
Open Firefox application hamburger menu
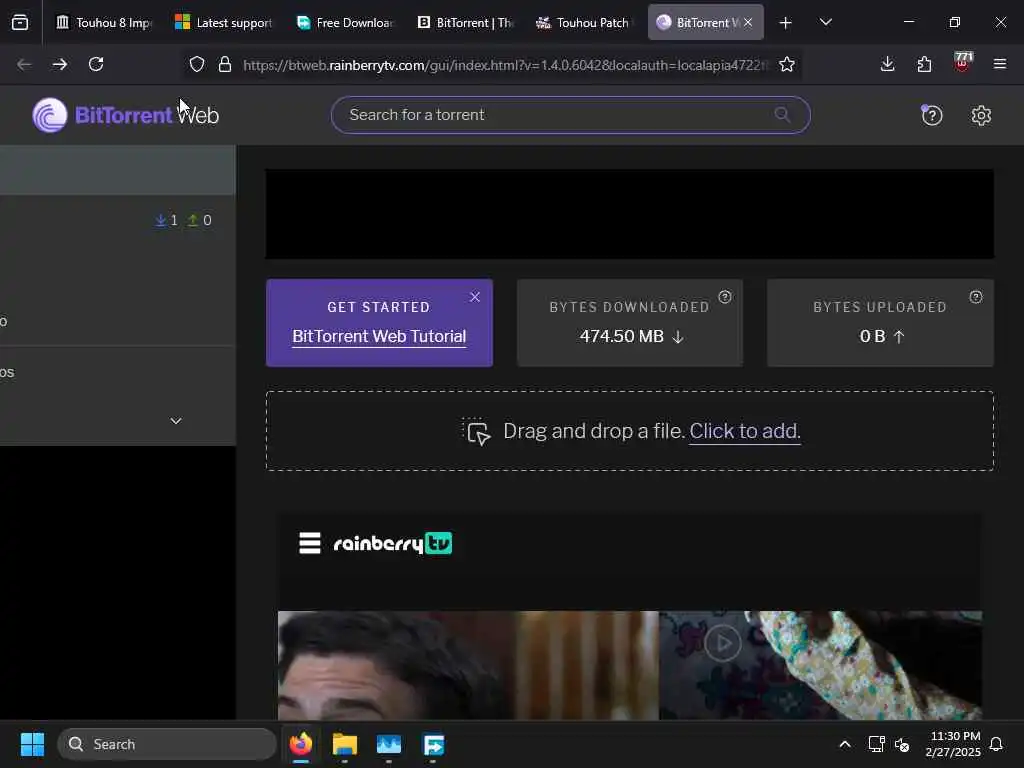tap(999, 64)
